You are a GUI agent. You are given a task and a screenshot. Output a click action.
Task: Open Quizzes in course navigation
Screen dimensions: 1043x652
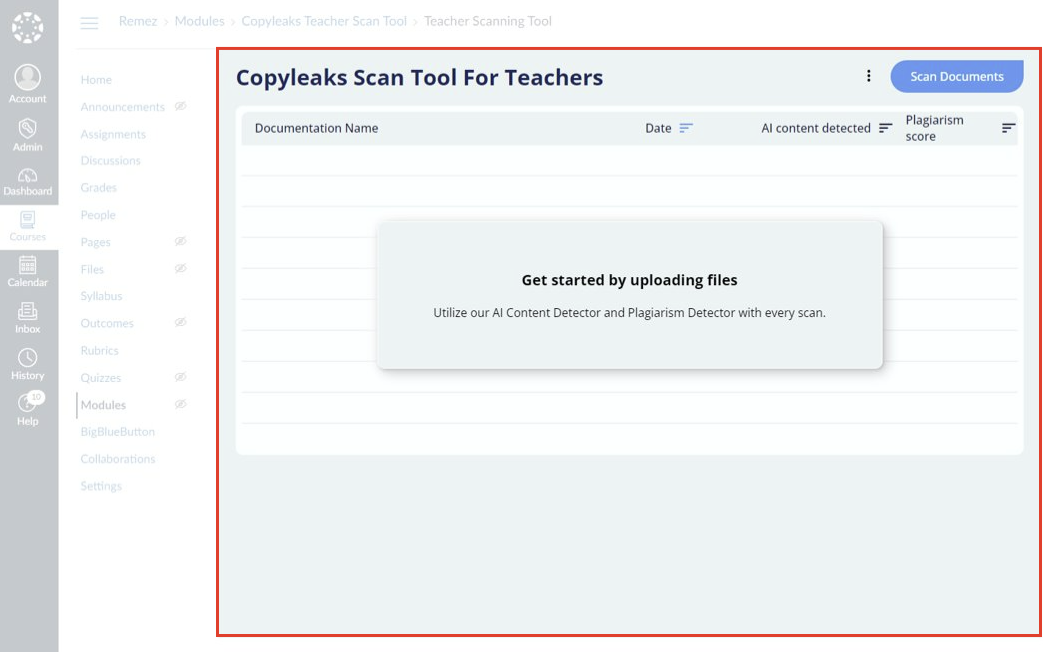click(100, 378)
